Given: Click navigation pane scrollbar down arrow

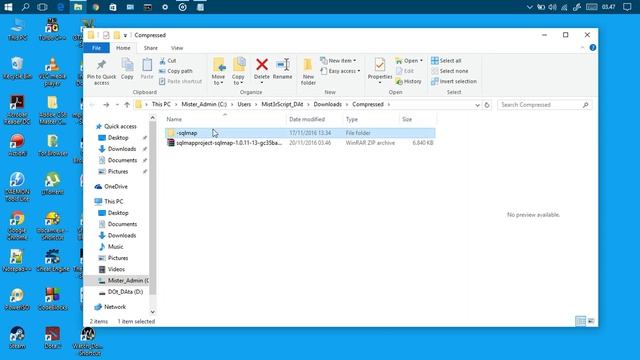Looking at the screenshot, I should pyautogui.click(x=153, y=312).
